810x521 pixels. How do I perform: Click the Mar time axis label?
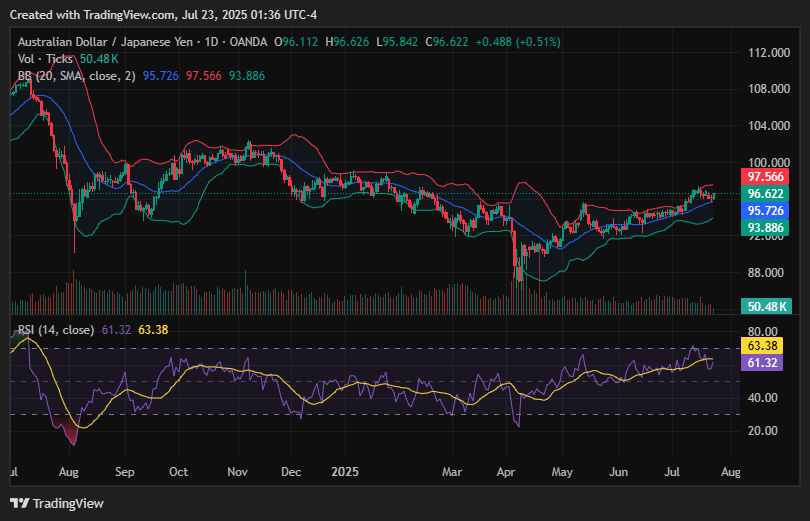tap(452, 472)
